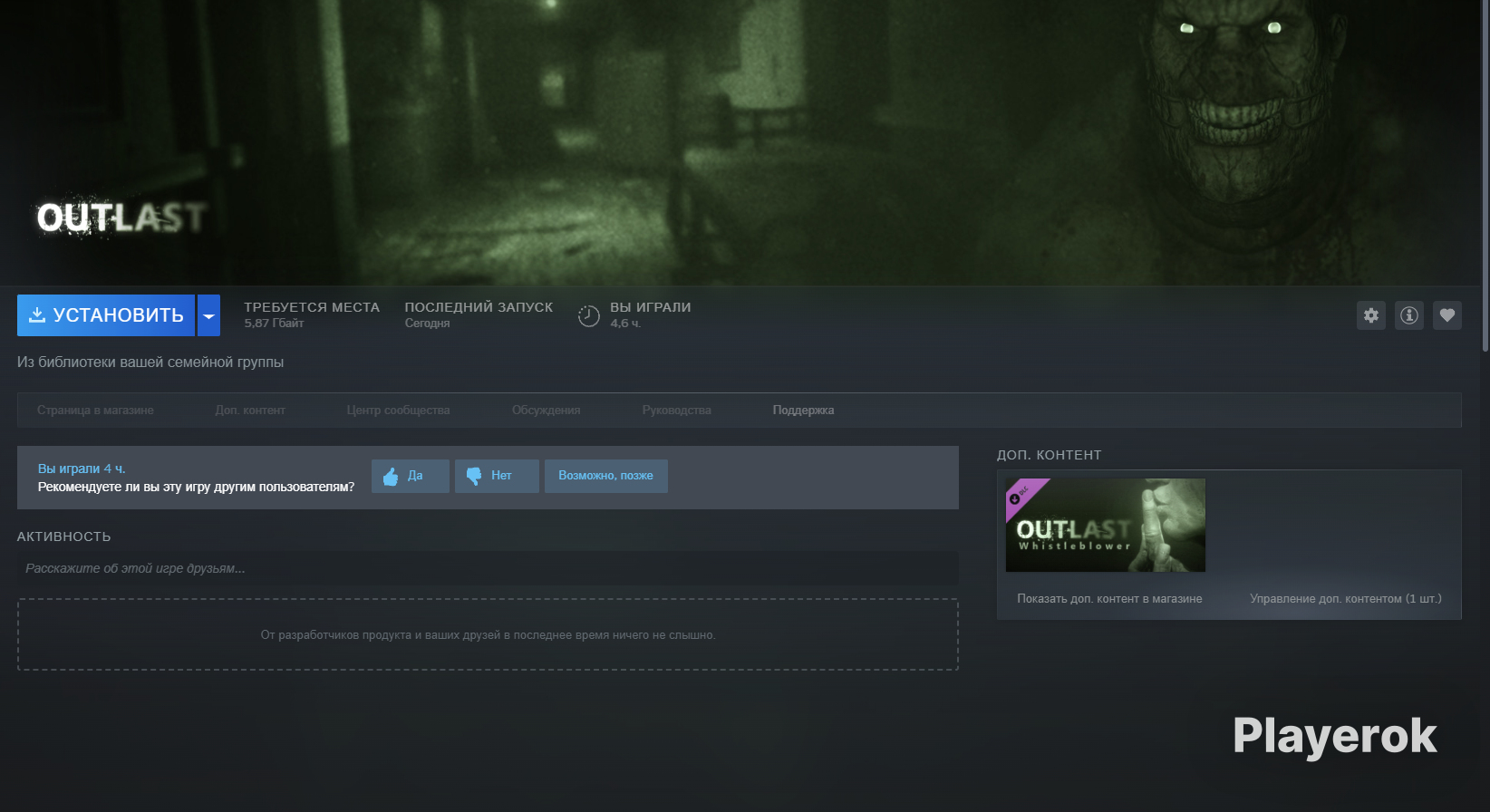Click the От разработчиков продукта empty activity notice
The height and width of the screenshot is (812, 1490).
tap(488, 635)
